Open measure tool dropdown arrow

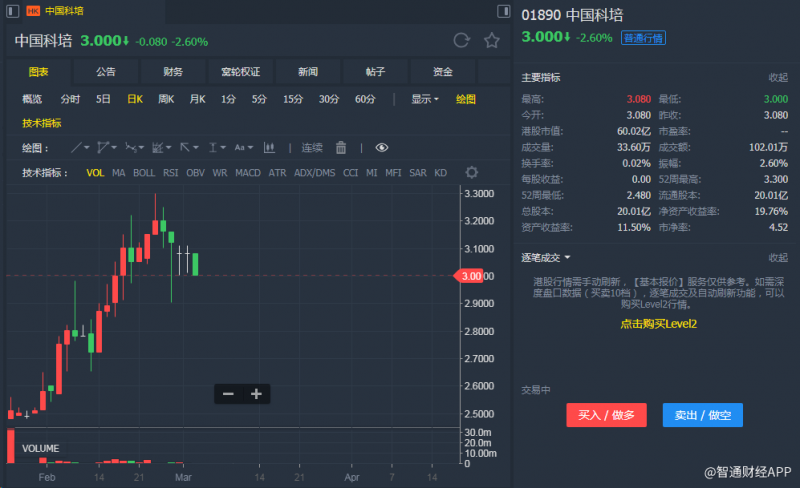coord(223,148)
